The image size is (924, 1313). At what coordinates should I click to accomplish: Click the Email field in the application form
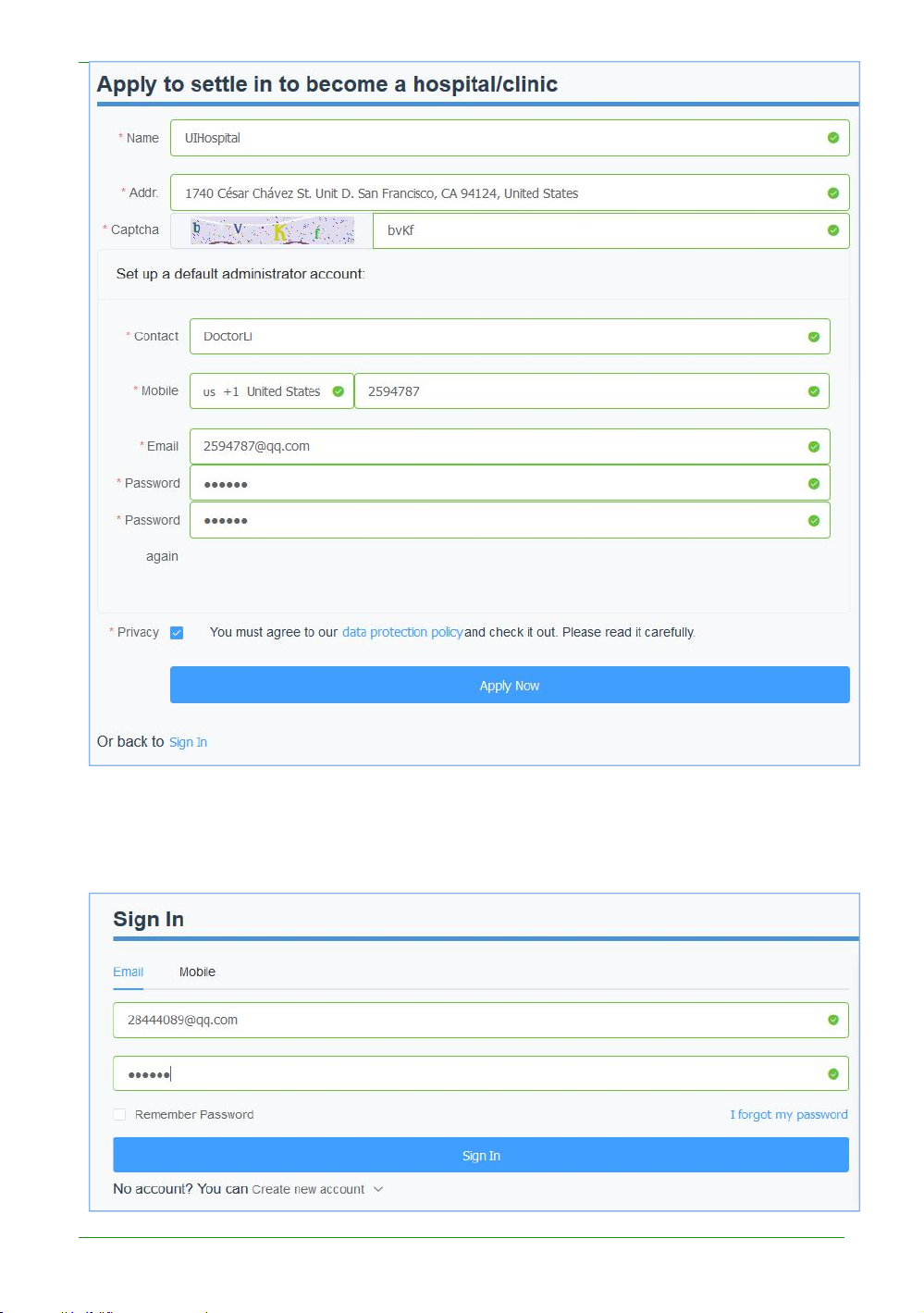[510, 446]
